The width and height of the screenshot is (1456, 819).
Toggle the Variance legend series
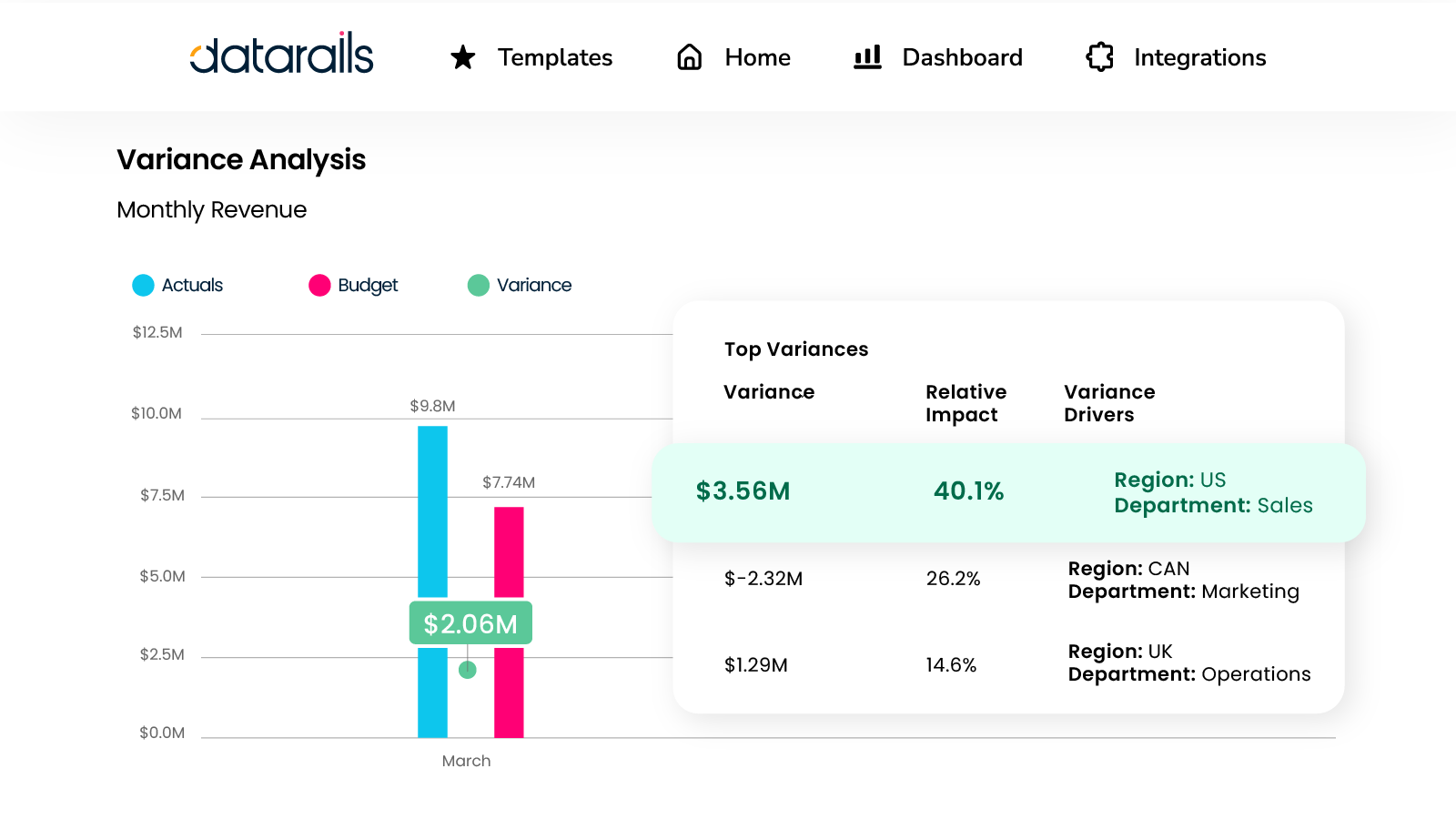(x=533, y=286)
